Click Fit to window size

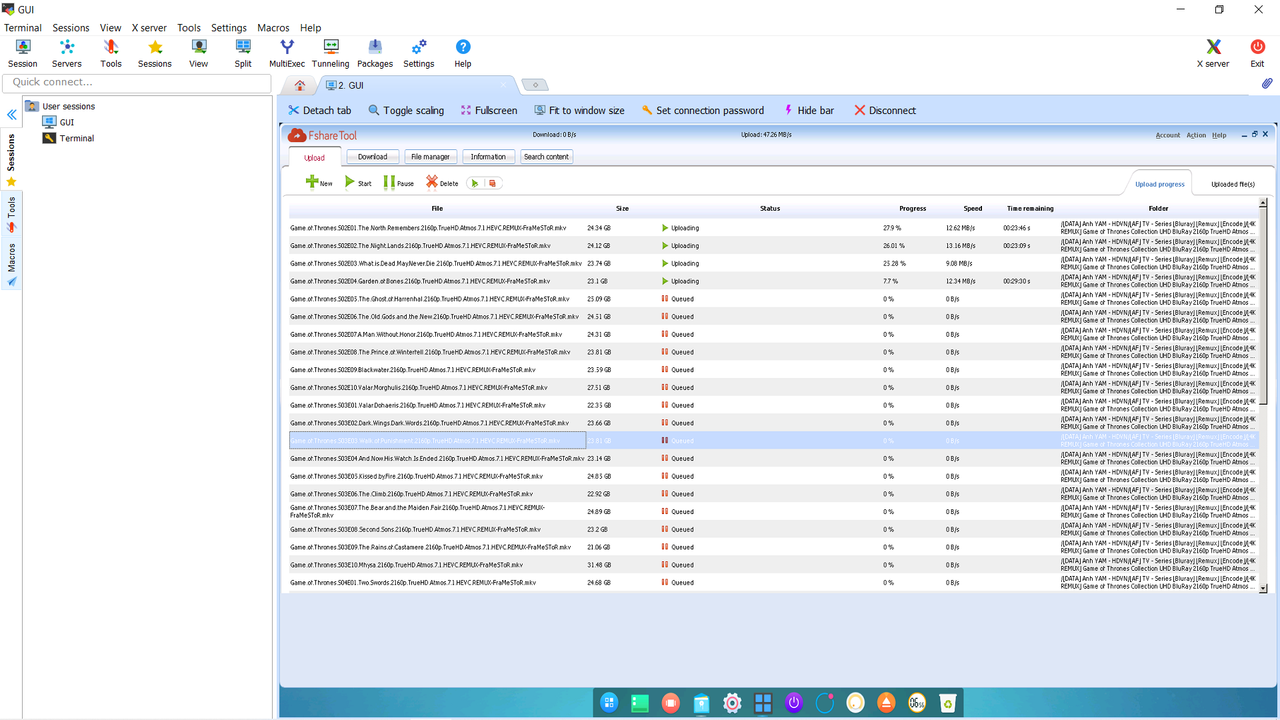click(579, 110)
